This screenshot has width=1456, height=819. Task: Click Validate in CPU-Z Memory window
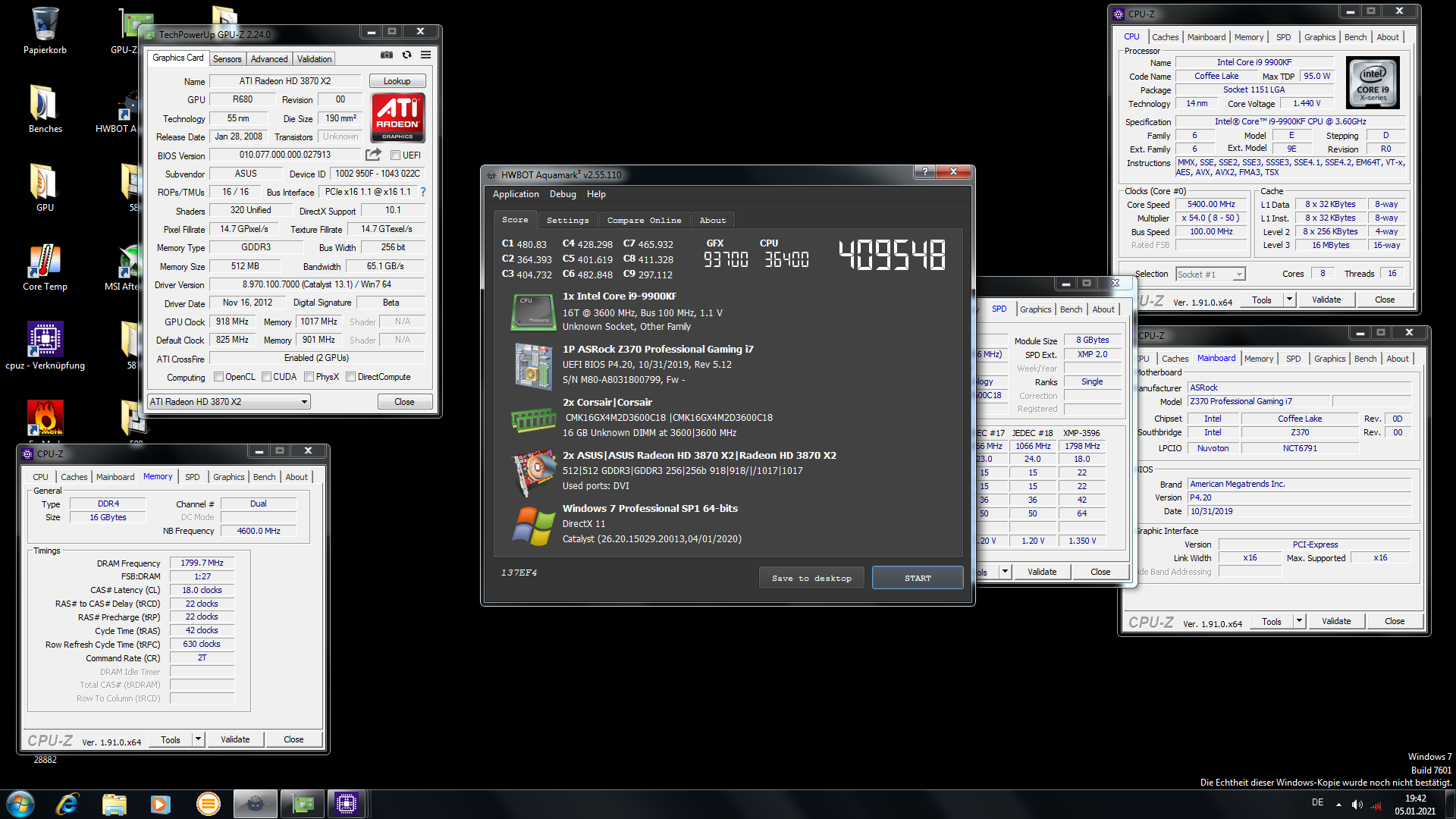pos(235,739)
